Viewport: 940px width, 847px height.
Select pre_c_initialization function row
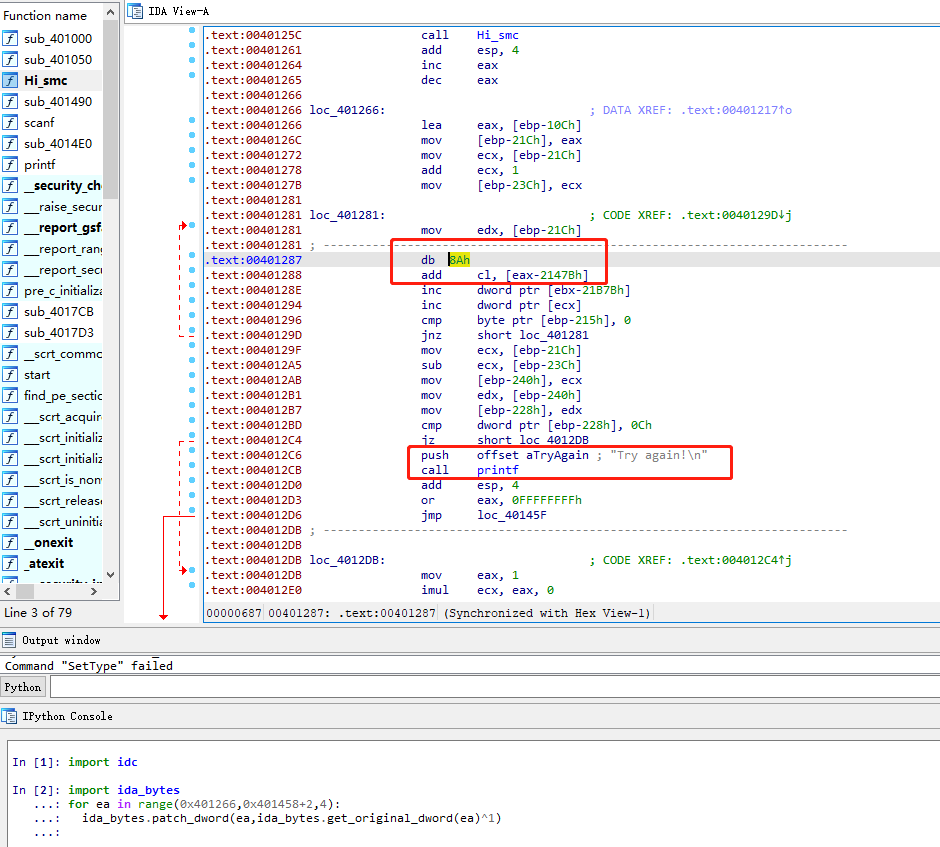52,291
